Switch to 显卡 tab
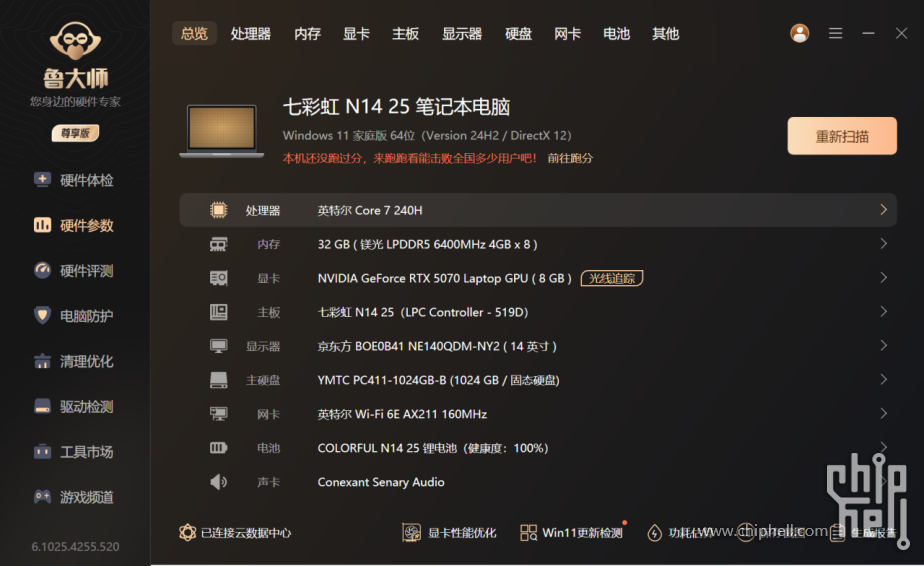 356,34
